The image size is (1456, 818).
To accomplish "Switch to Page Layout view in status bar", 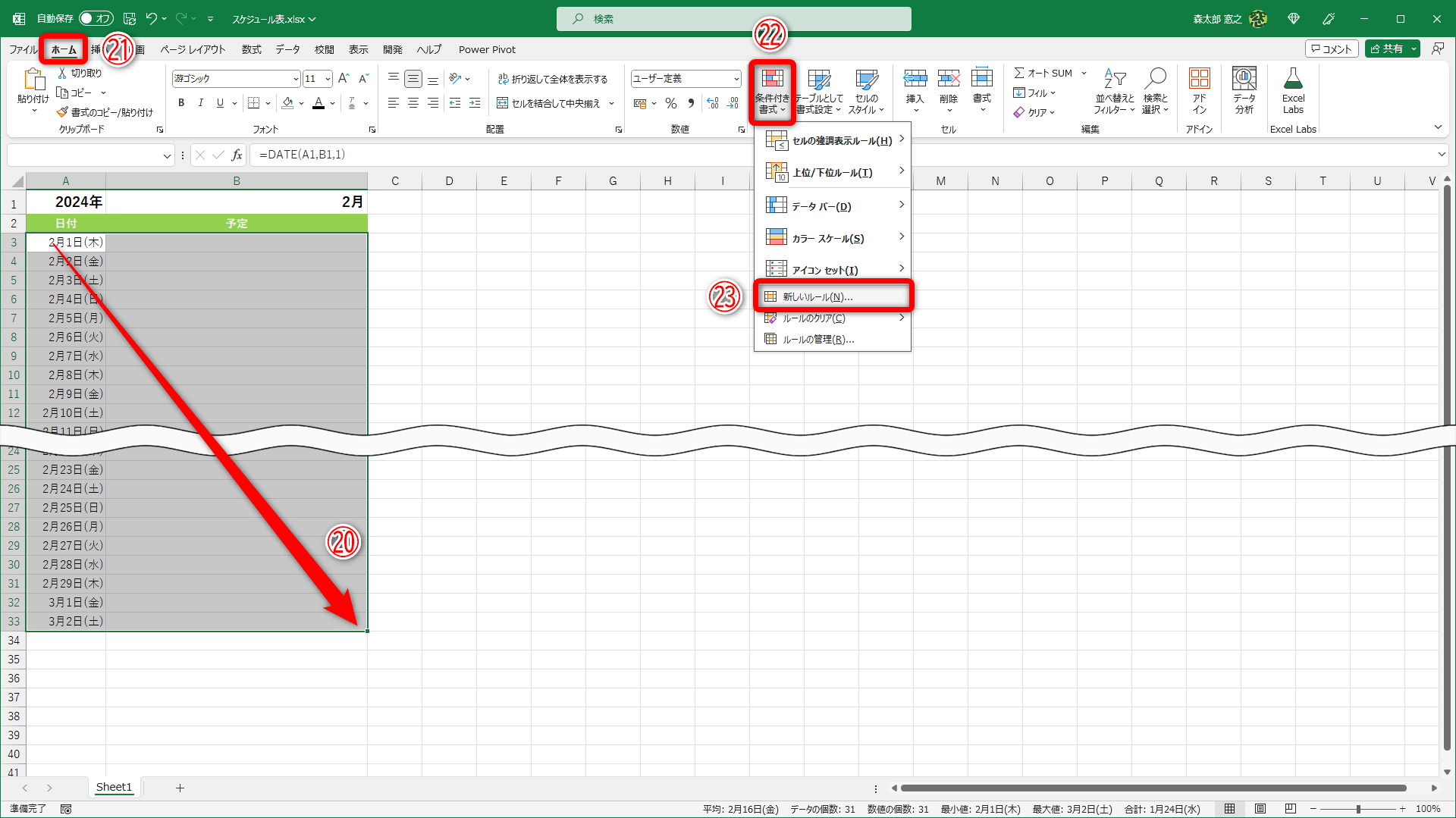I will 1260,809.
